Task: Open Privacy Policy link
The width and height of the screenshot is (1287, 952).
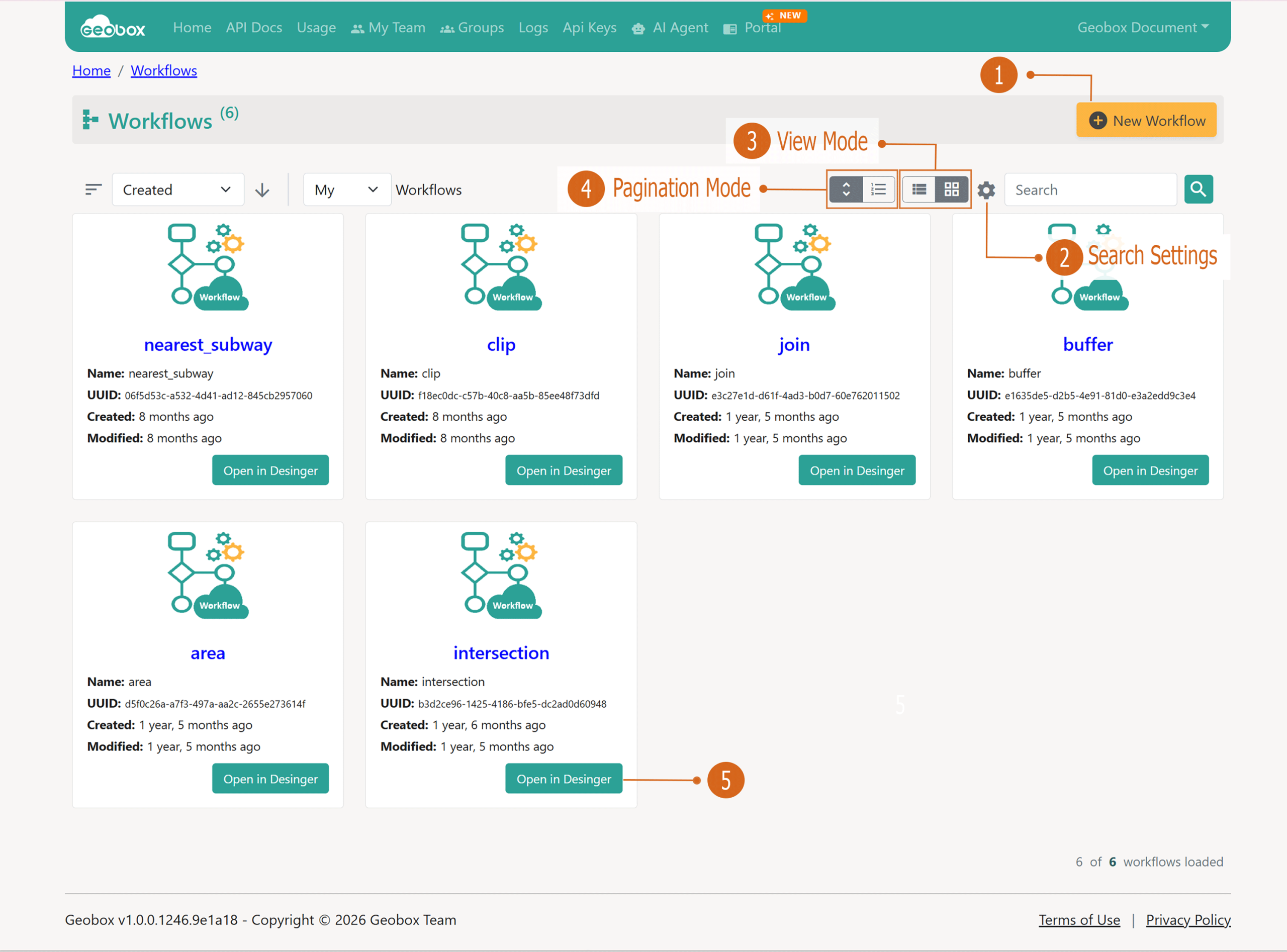Action: click(x=1188, y=920)
